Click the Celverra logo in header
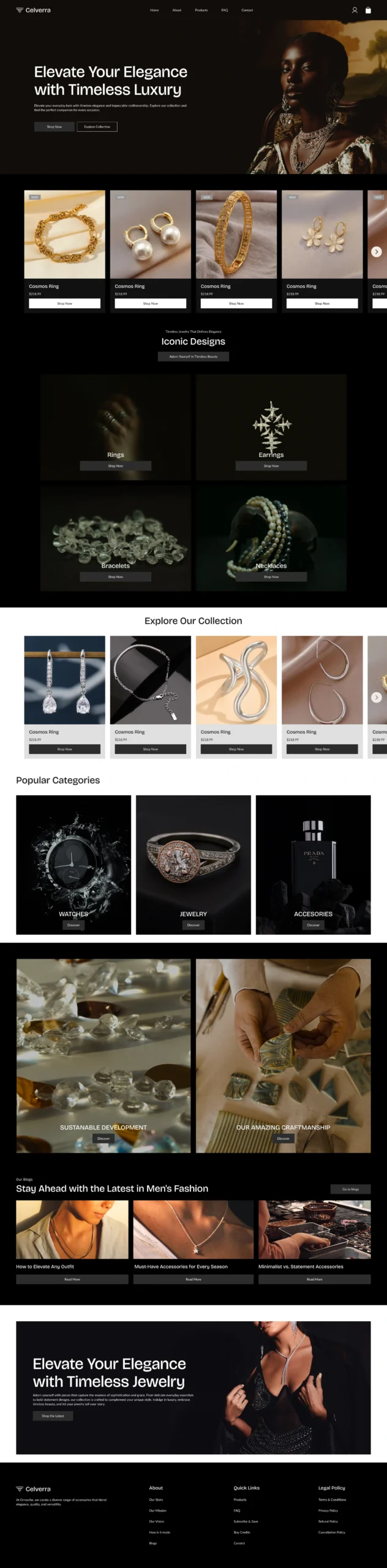Image resolution: width=387 pixels, height=1568 pixels. click(x=33, y=10)
